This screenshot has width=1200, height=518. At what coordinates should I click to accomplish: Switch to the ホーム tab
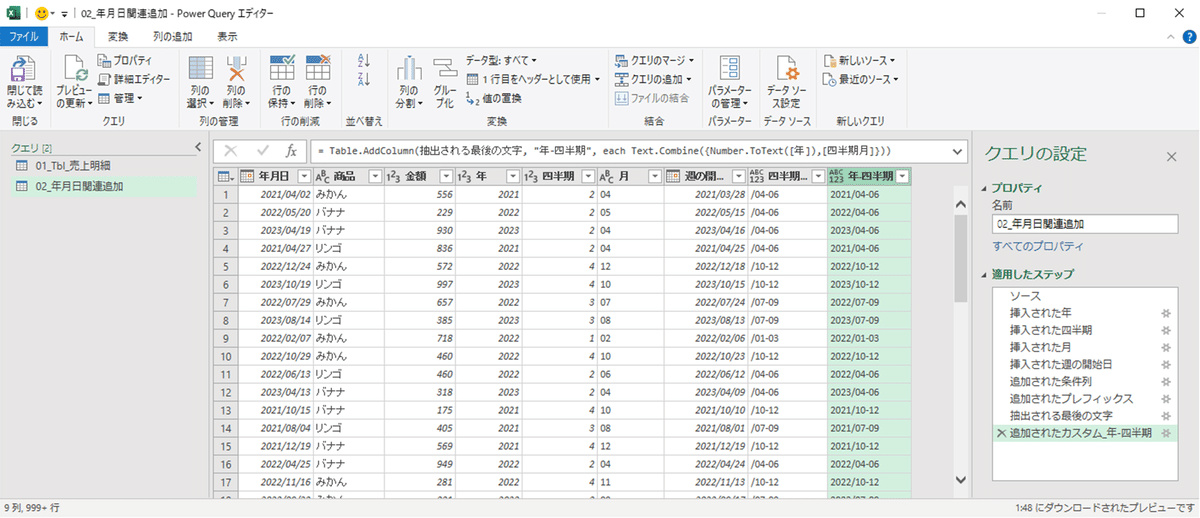[71, 36]
